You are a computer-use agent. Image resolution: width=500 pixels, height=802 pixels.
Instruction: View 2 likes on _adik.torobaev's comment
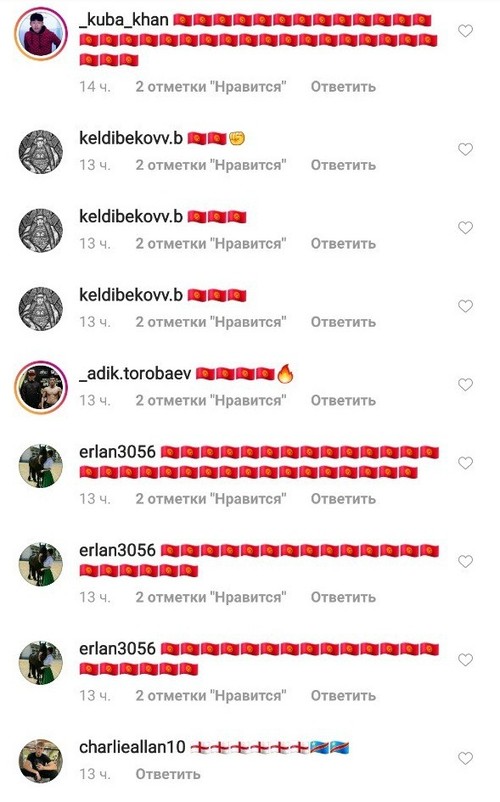click(x=211, y=400)
